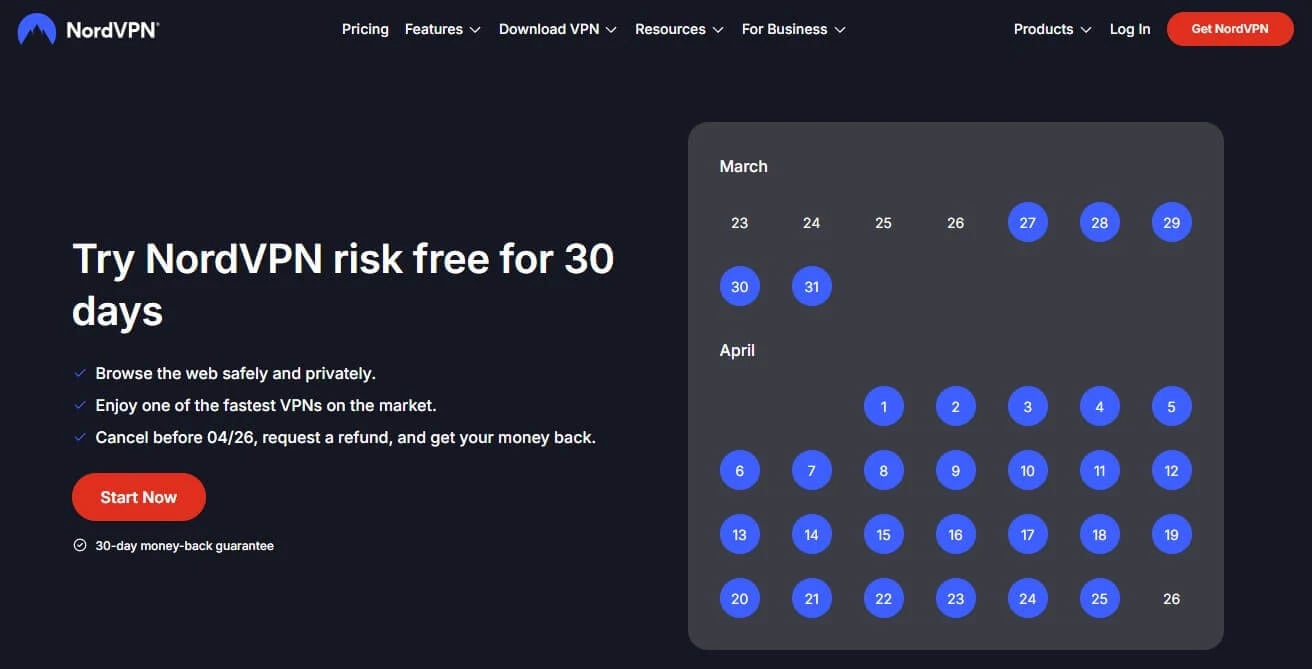Select April 25, the last highlighted refund date
This screenshot has height=669, width=1312.
(x=1099, y=598)
